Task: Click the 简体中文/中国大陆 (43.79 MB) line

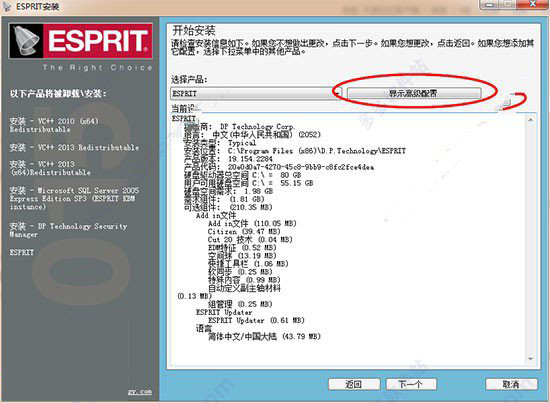Action: tap(264, 336)
